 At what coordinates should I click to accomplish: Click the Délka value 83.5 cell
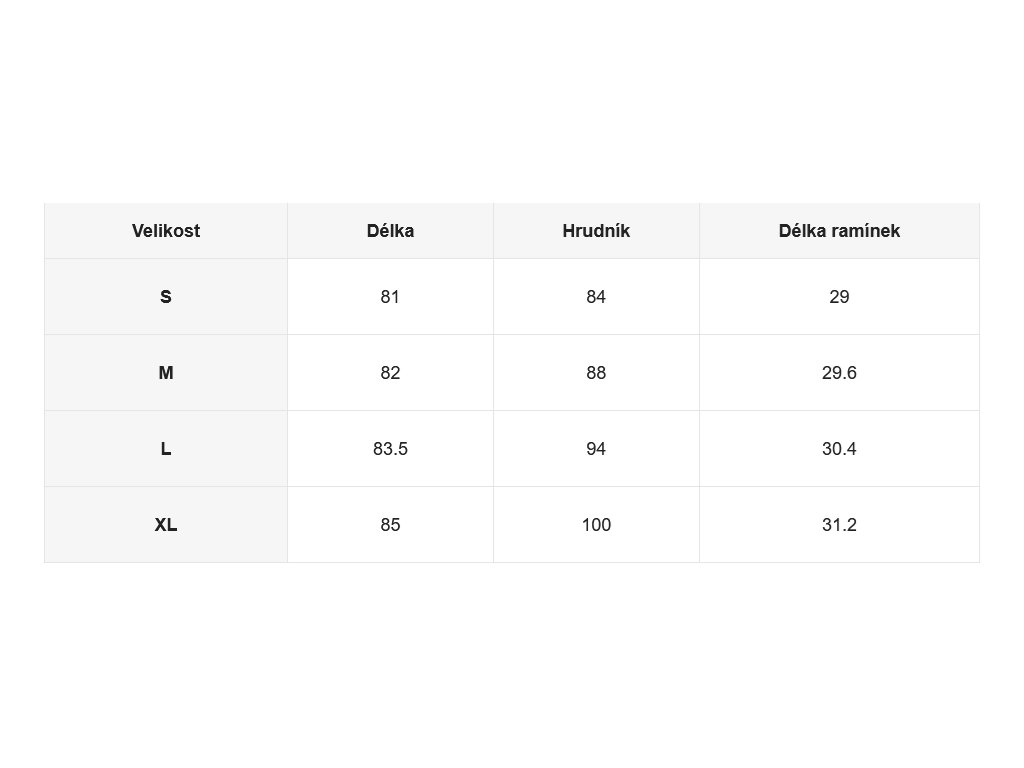coord(391,449)
